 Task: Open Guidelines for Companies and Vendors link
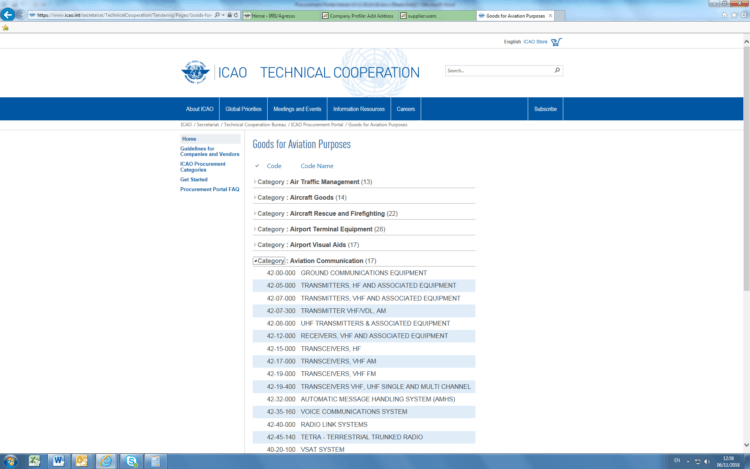pyautogui.click(x=209, y=152)
